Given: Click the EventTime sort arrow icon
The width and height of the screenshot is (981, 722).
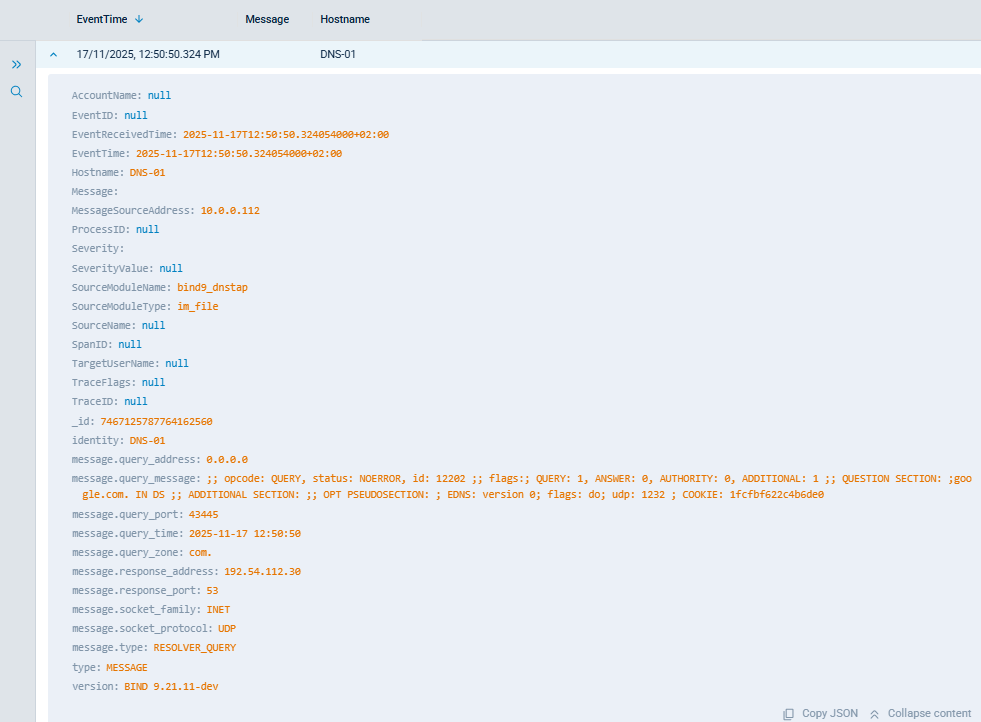Looking at the screenshot, I should 139,19.
